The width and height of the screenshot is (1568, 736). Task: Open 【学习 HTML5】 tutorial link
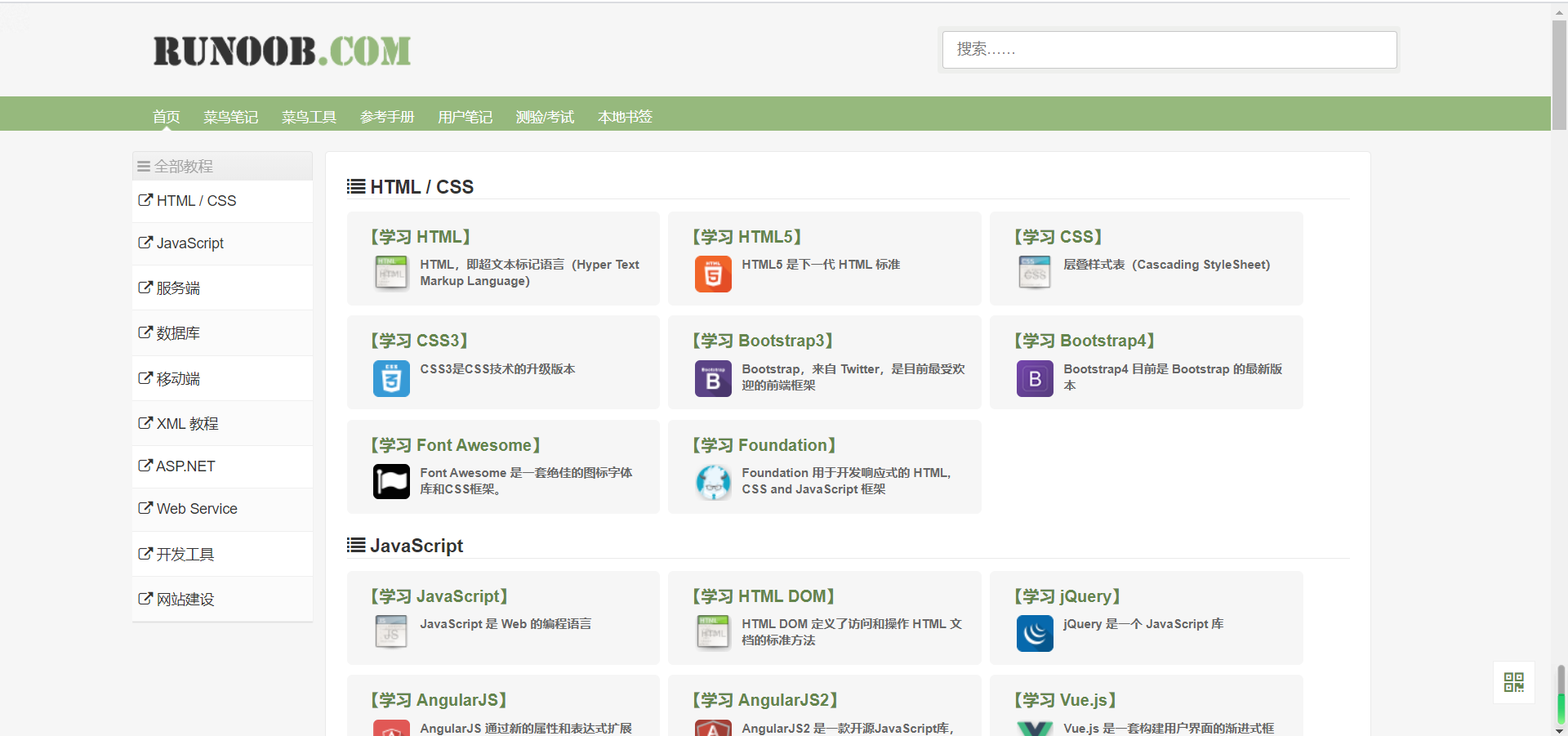tap(747, 237)
